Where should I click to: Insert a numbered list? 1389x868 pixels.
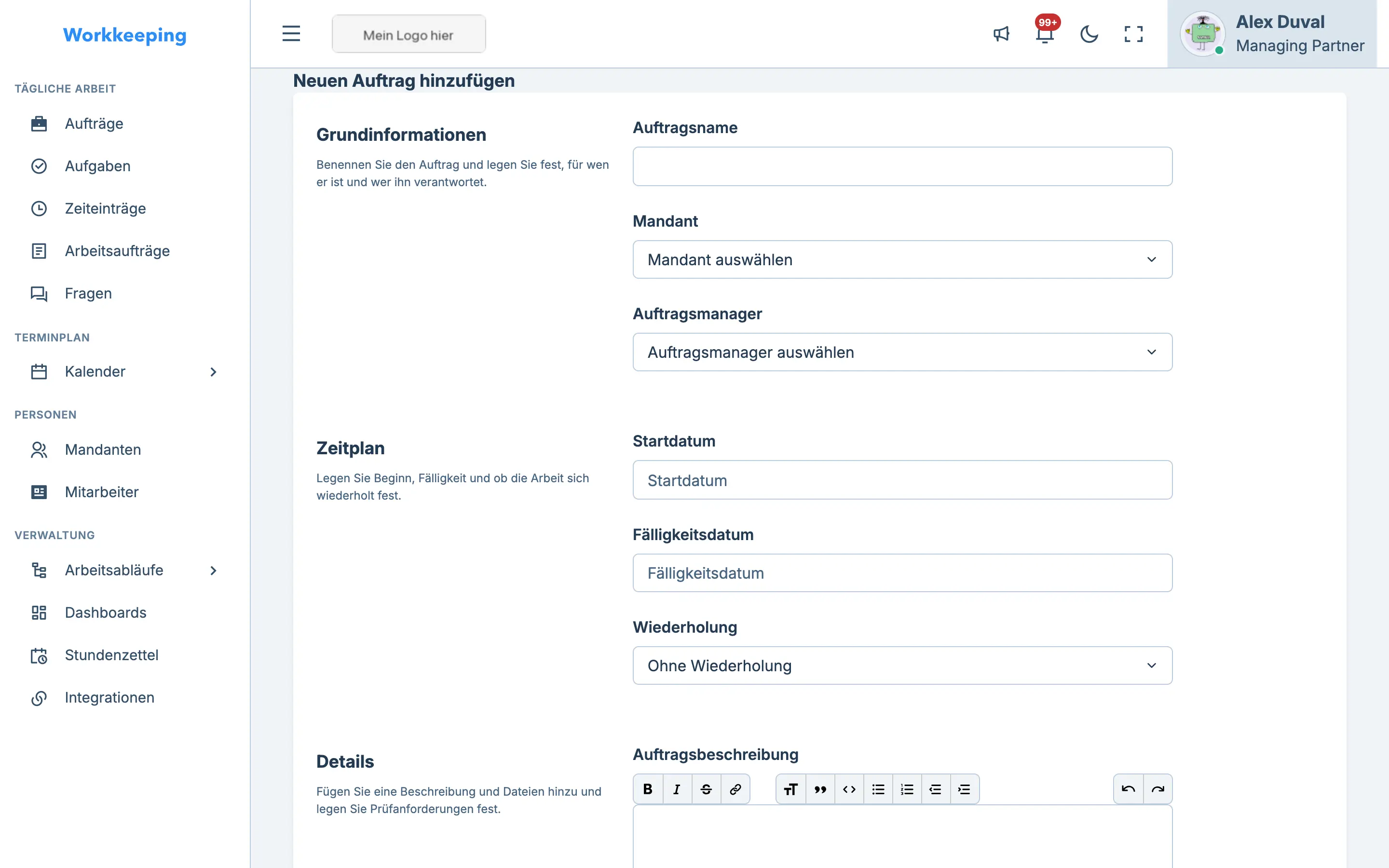tap(907, 789)
